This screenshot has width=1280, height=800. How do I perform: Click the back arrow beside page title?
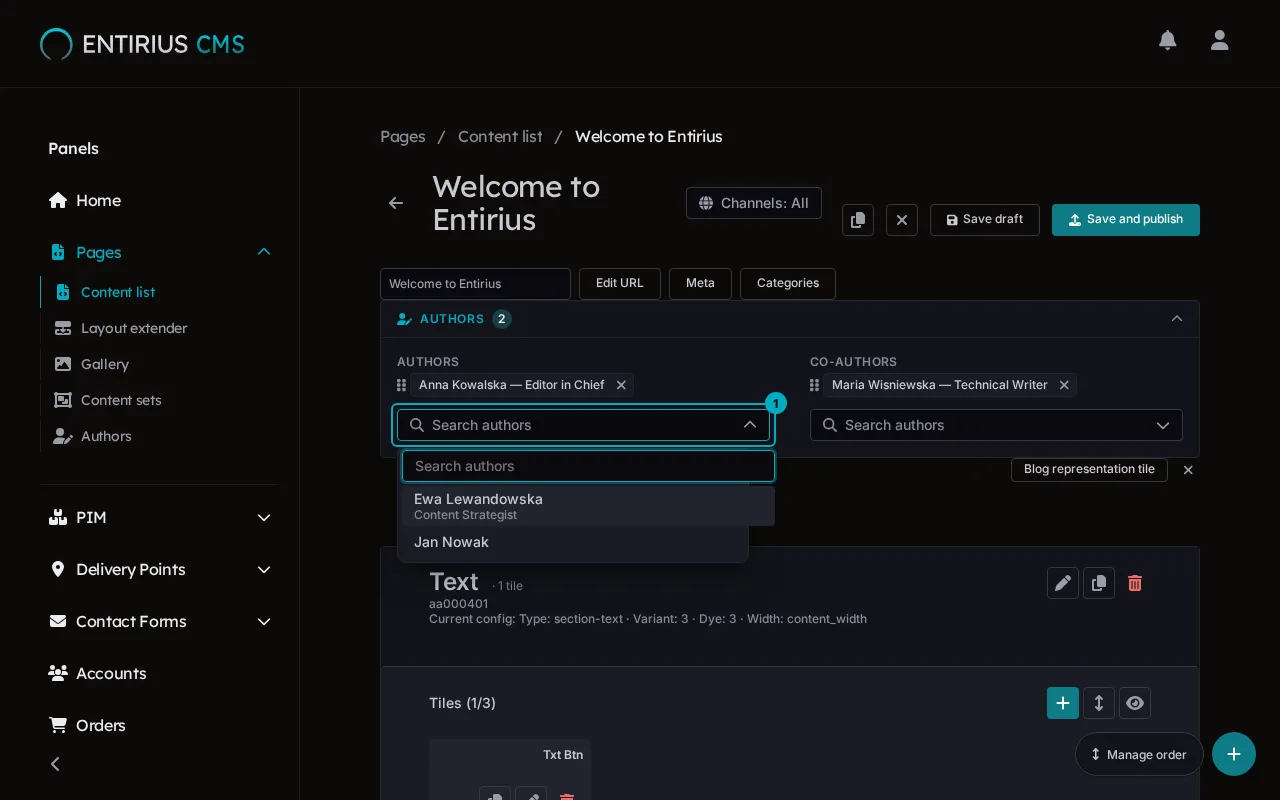coord(396,203)
